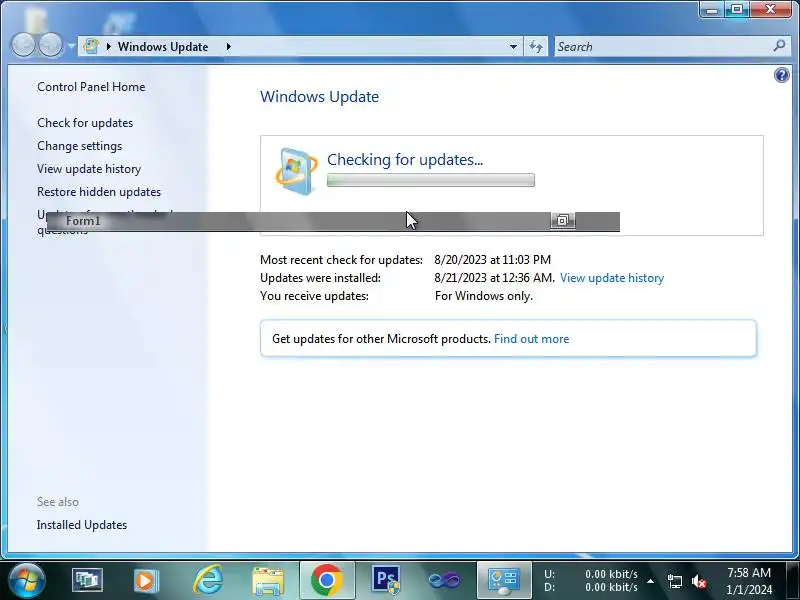
Task: Open Installed Updates link
Action: point(82,524)
